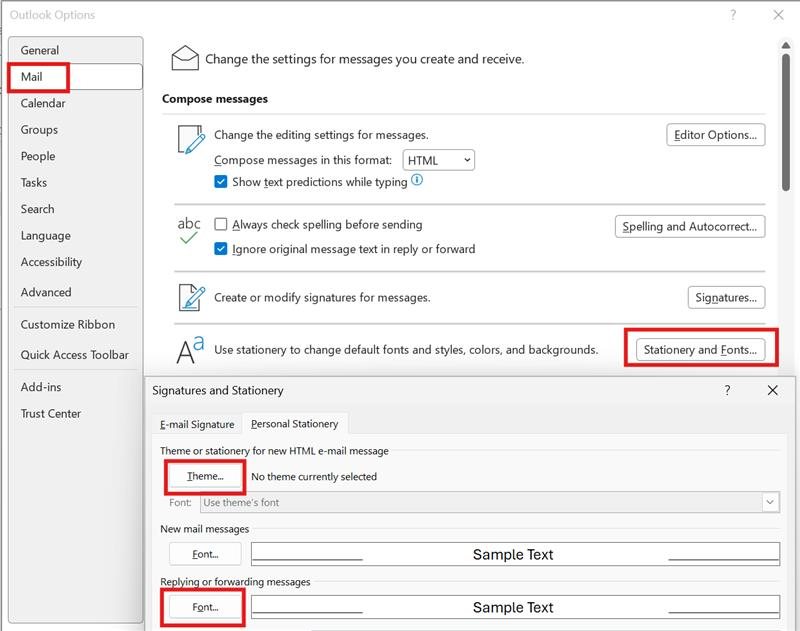
Task: Click the scroll-up arrow of options scrollbar
Action: [786, 45]
